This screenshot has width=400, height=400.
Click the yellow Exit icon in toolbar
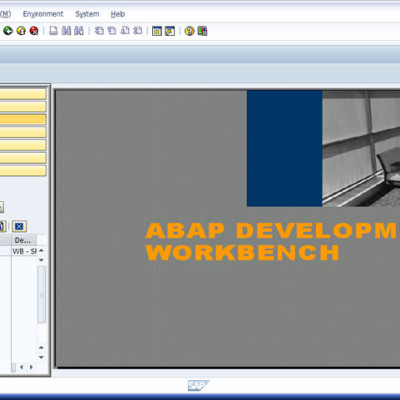pos(21,31)
